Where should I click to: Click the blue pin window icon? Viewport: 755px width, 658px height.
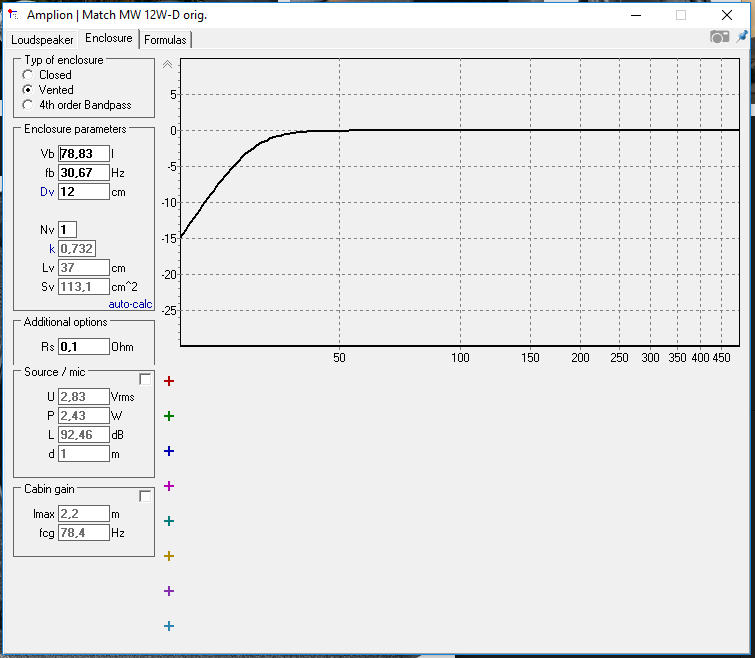coord(742,36)
